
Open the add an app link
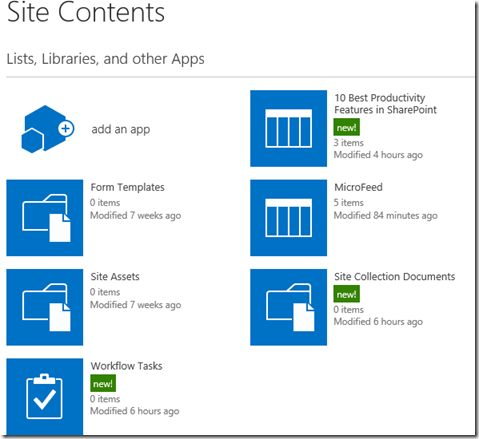pyautogui.click(x=121, y=129)
